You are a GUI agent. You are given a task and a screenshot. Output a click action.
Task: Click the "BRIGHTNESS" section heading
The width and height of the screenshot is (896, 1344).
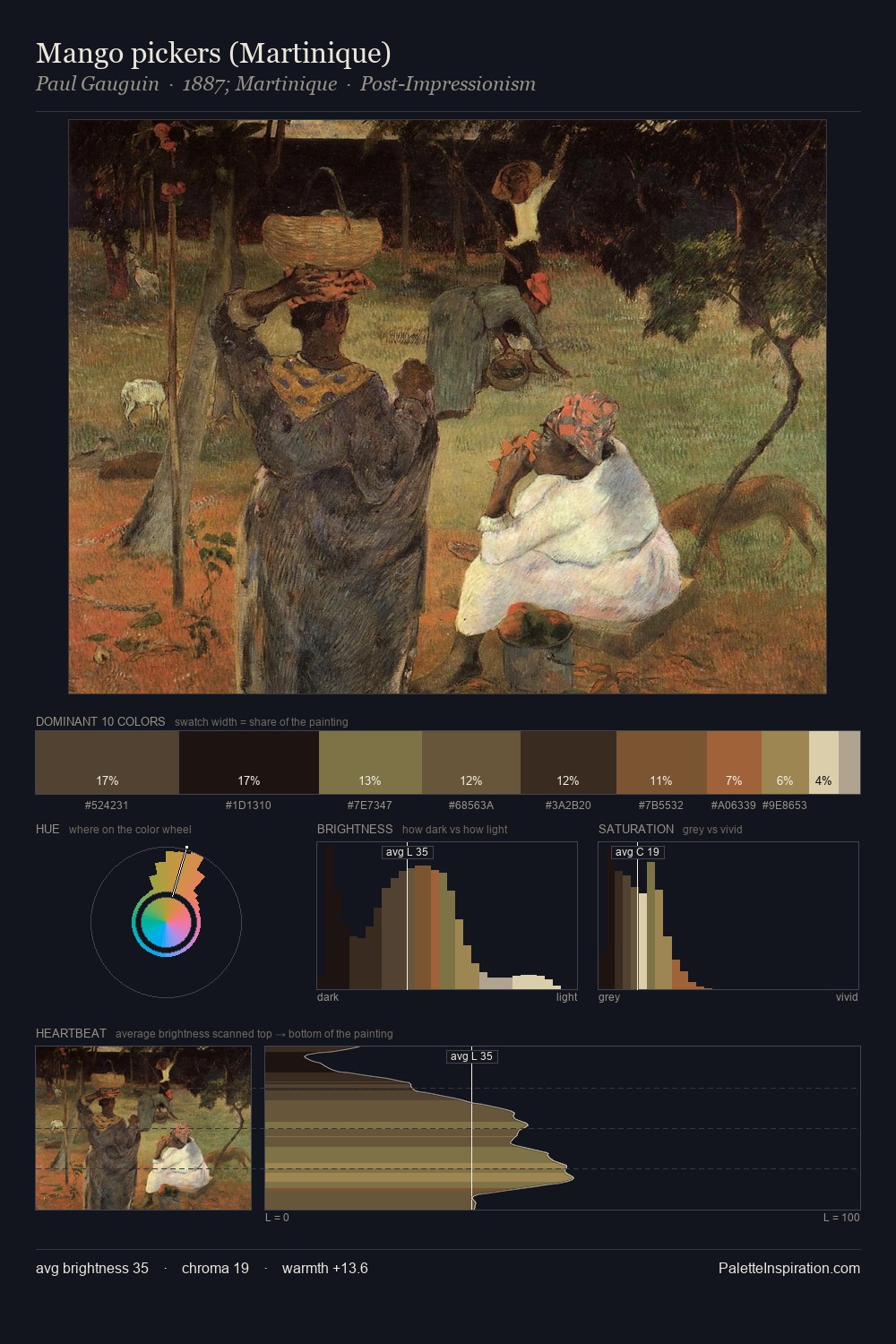(x=355, y=829)
